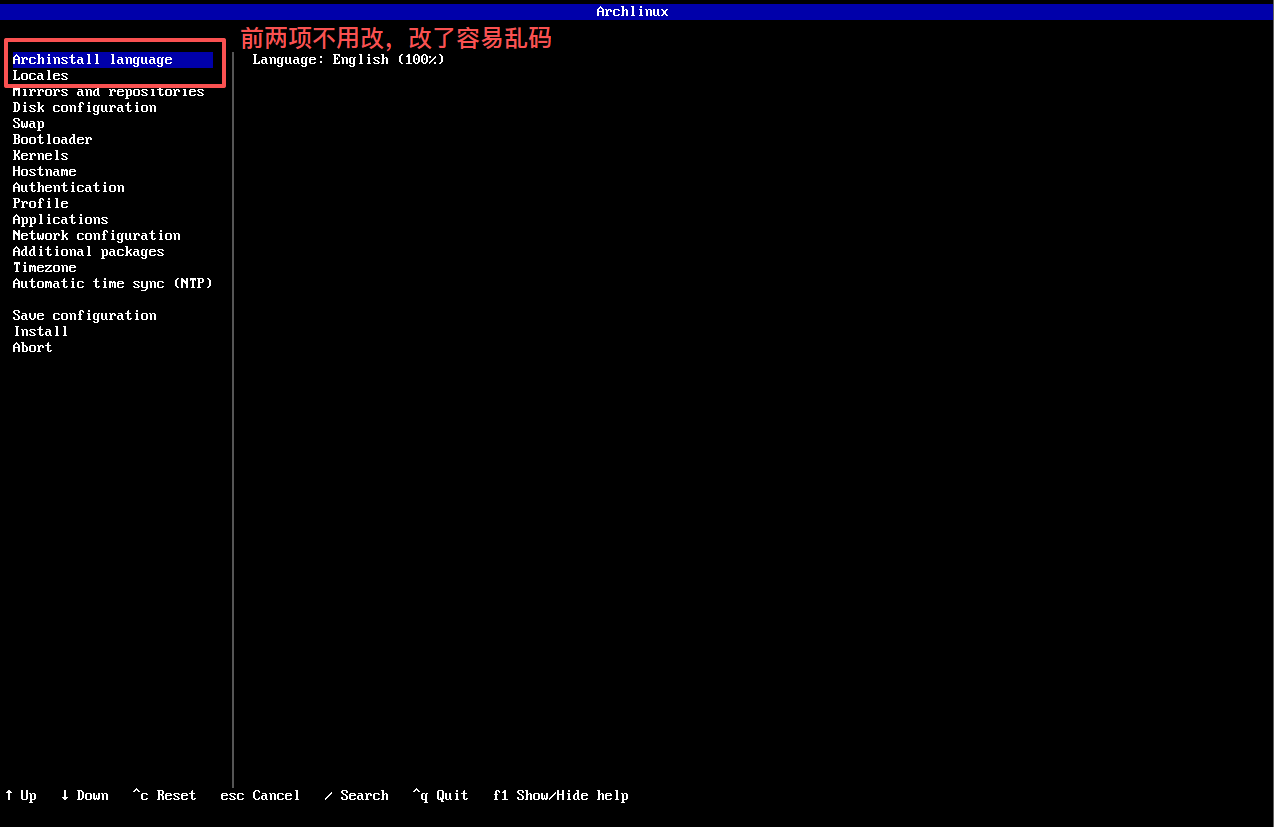The image size is (1274, 827).
Task: Open Mirrors and repositories option
Action: (x=108, y=92)
